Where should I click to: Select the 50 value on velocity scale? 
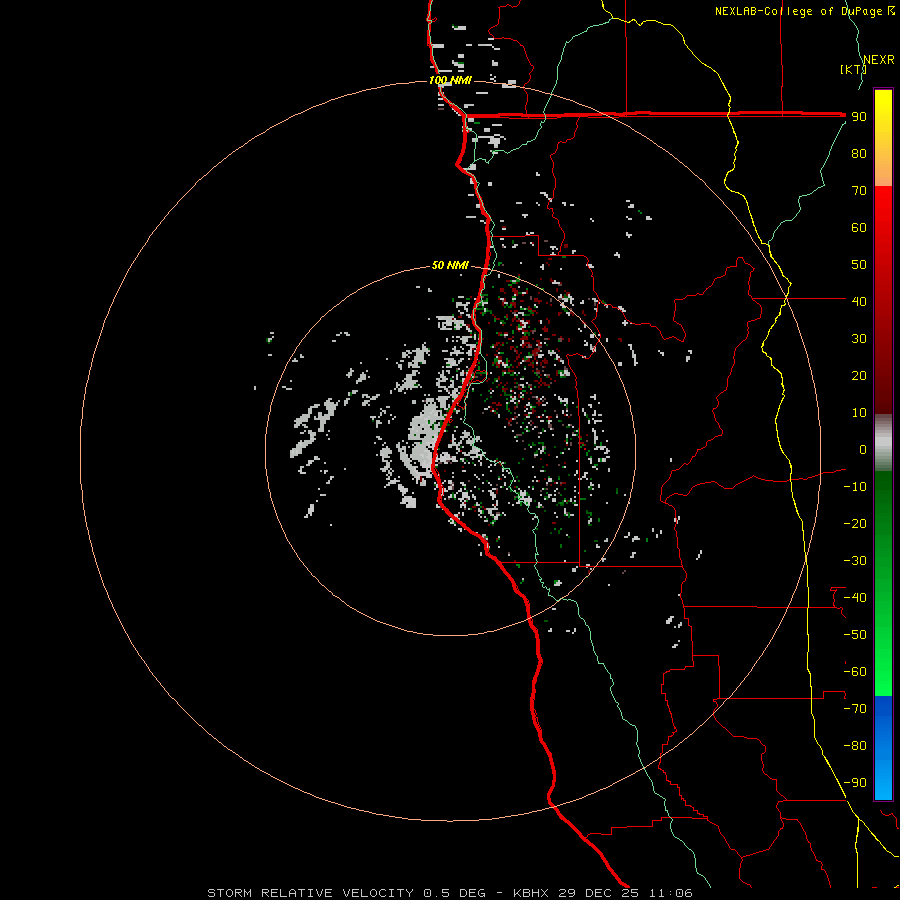tap(859, 265)
